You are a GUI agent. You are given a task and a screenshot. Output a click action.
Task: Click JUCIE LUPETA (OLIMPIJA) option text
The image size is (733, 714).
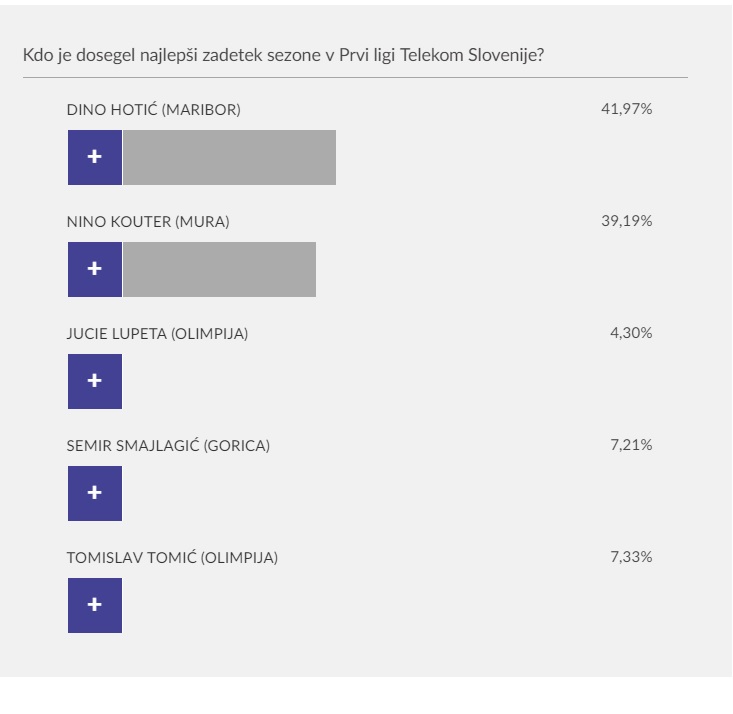coord(158,334)
